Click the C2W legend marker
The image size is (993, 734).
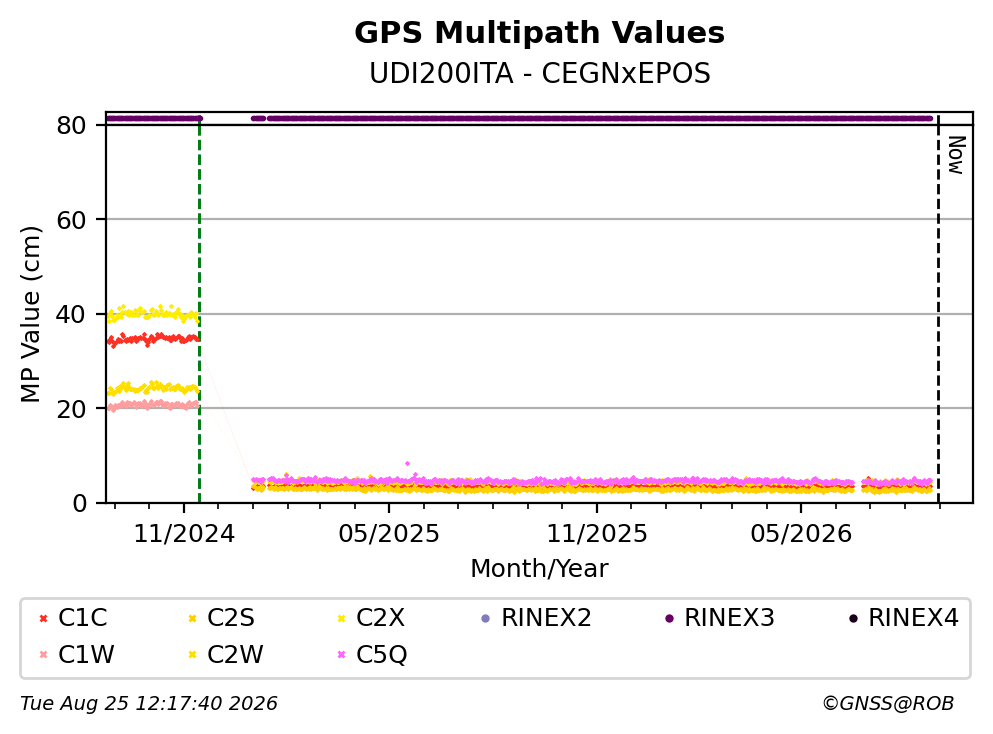(193, 654)
